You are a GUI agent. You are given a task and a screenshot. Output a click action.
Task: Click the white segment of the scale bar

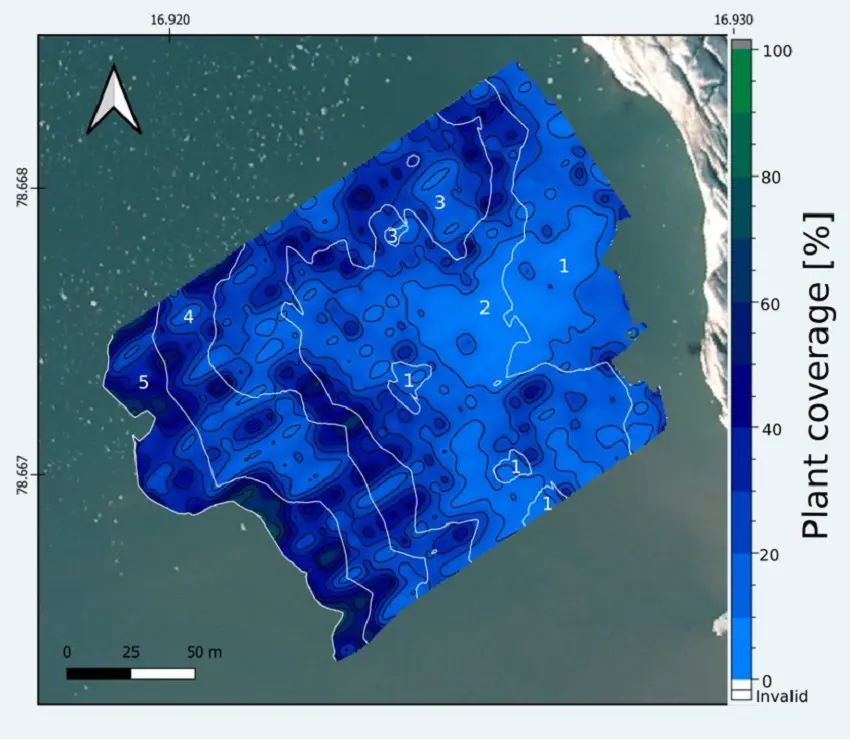click(x=163, y=673)
